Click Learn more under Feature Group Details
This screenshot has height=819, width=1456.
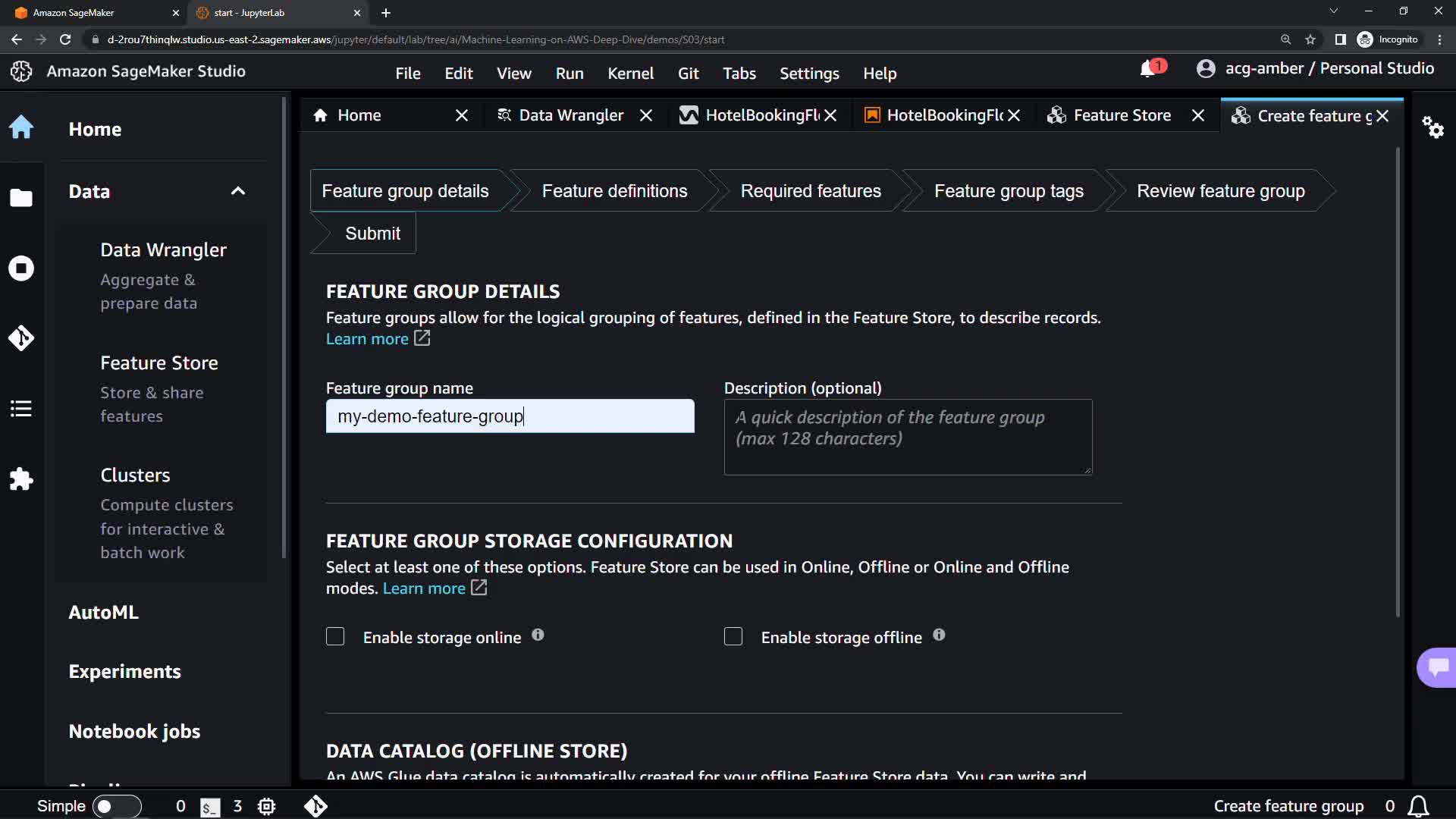pos(368,339)
